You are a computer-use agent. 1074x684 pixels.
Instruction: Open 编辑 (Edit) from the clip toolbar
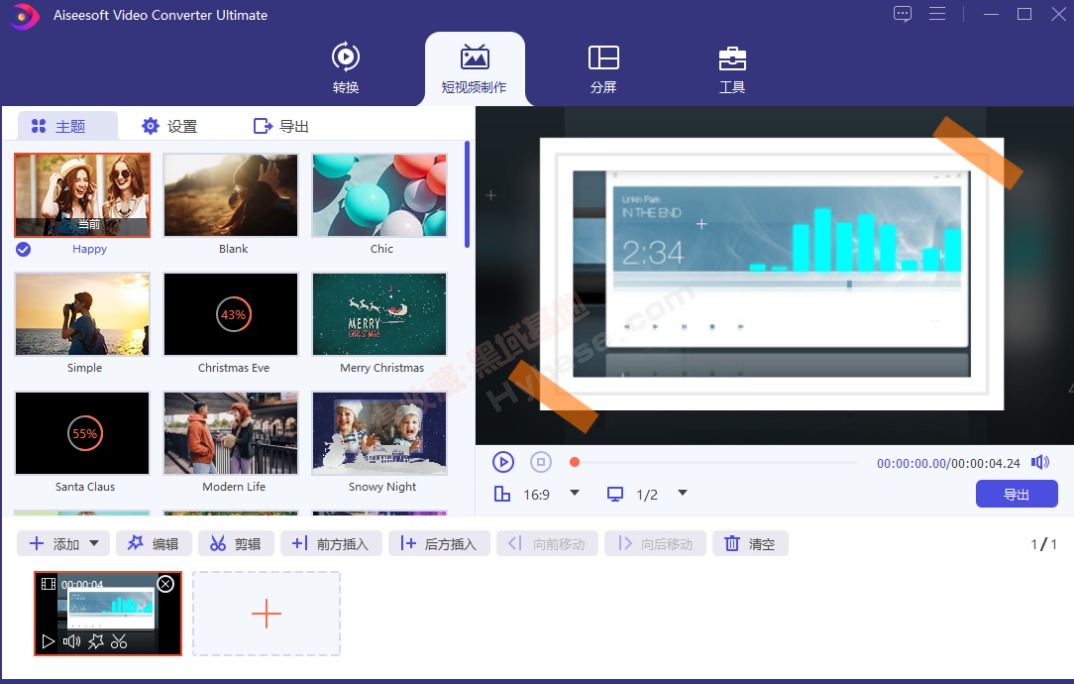(153, 544)
